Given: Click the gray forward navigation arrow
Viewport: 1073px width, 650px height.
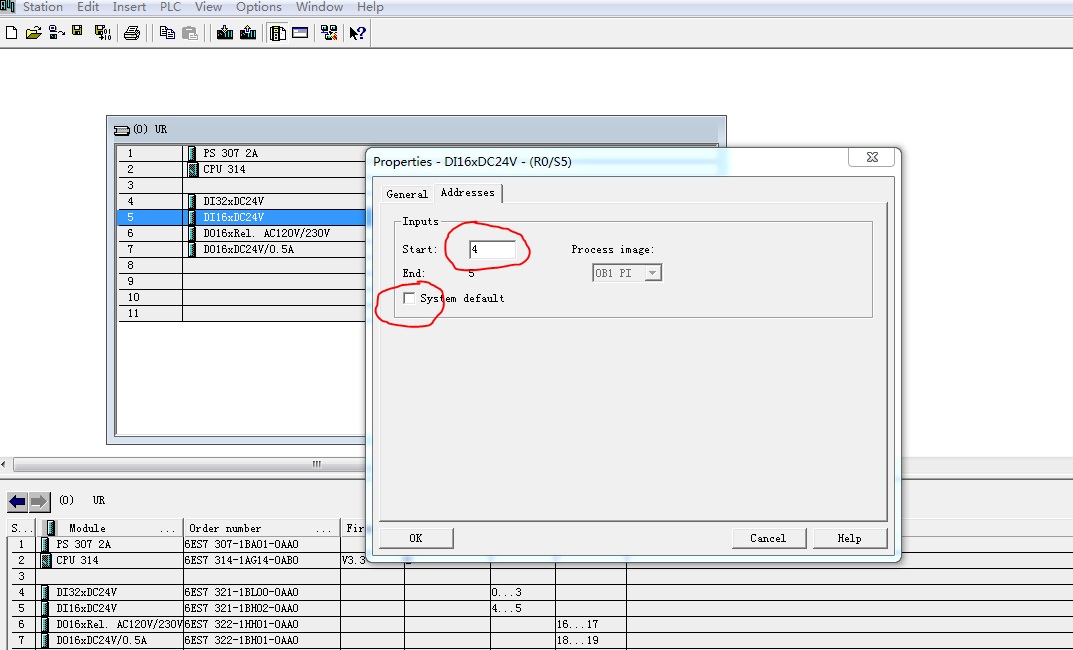Looking at the screenshot, I should click(40, 502).
